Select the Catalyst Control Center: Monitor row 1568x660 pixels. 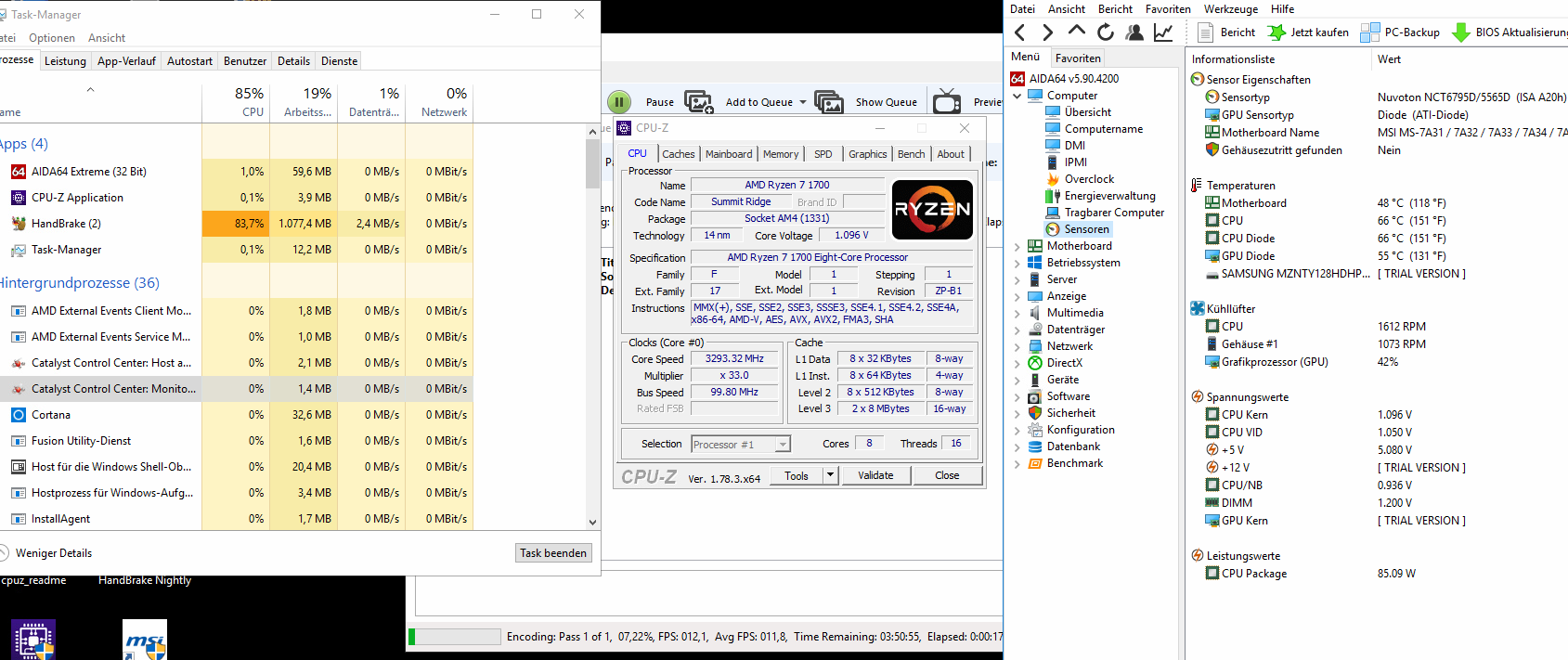pyautogui.click(x=237, y=389)
